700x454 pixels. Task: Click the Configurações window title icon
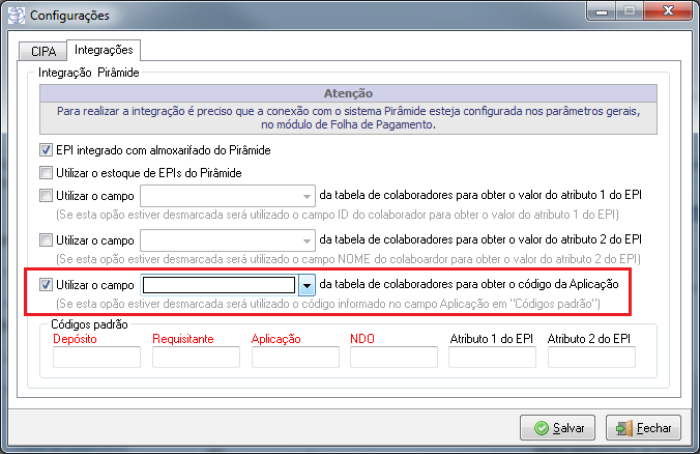pyautogui.click(x=17, y=16)
